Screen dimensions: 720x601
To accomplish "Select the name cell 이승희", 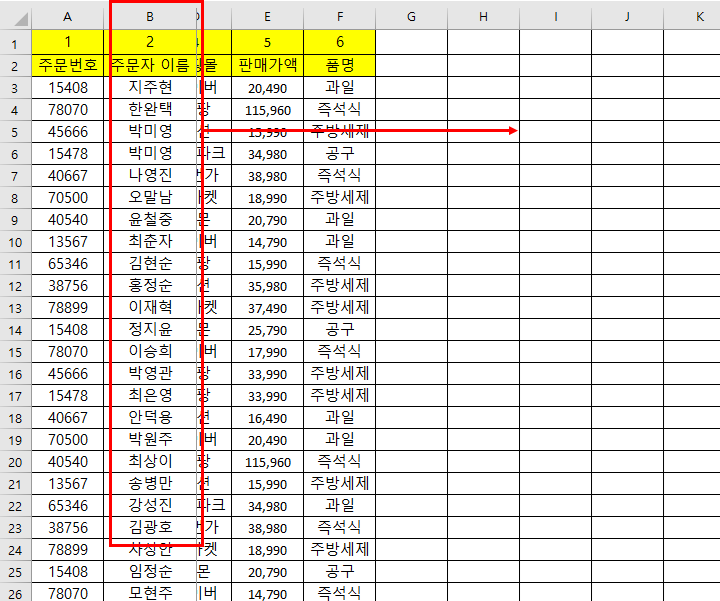I will (x=150, y=352).
